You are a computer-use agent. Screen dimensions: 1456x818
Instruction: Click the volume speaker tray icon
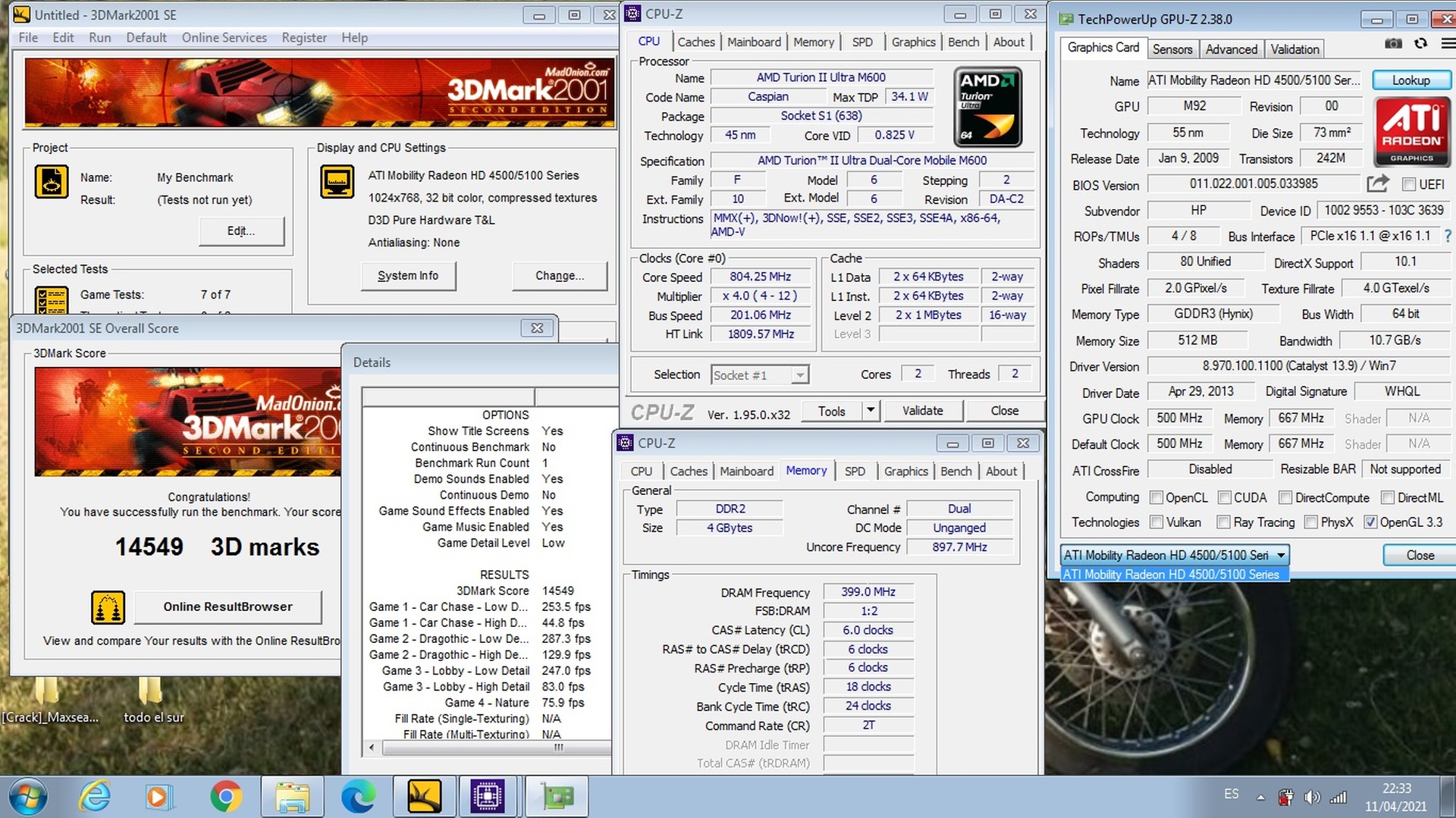click(x=1312, y=798)
